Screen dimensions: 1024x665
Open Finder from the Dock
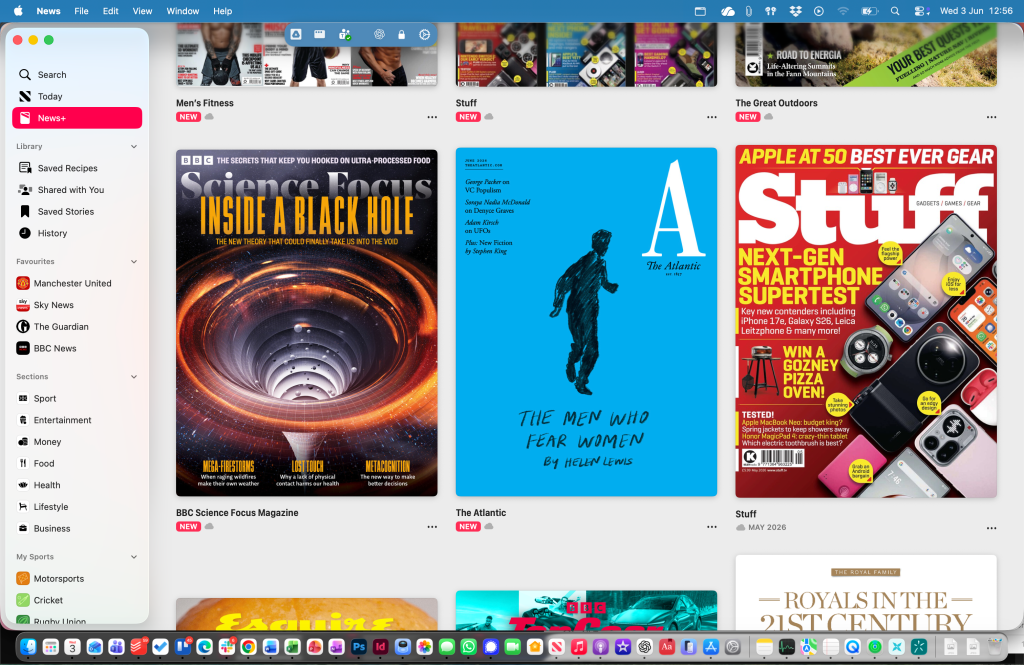coord(29,647)
